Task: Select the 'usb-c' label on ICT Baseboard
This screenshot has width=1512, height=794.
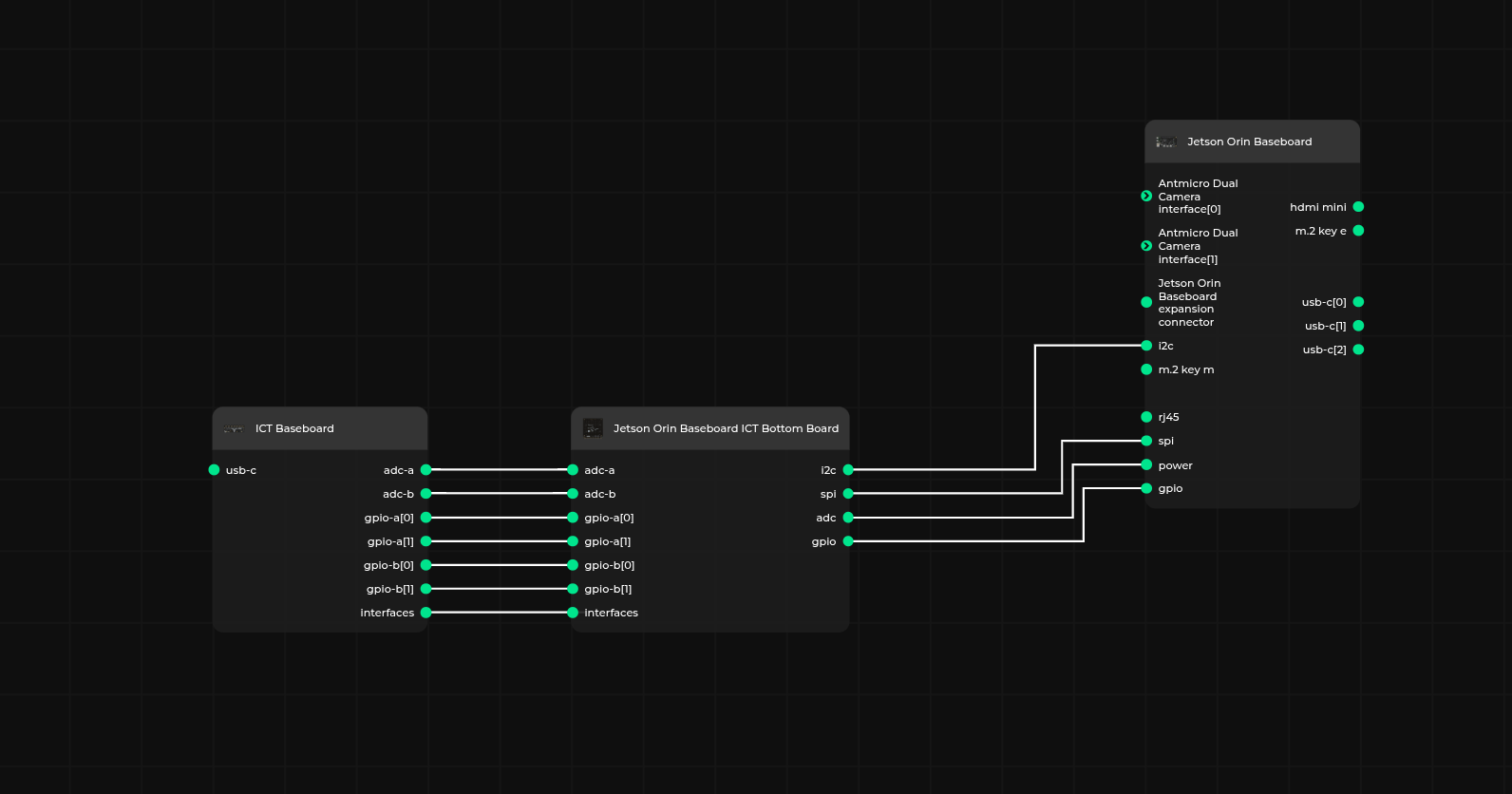Action: click(241, 470)
